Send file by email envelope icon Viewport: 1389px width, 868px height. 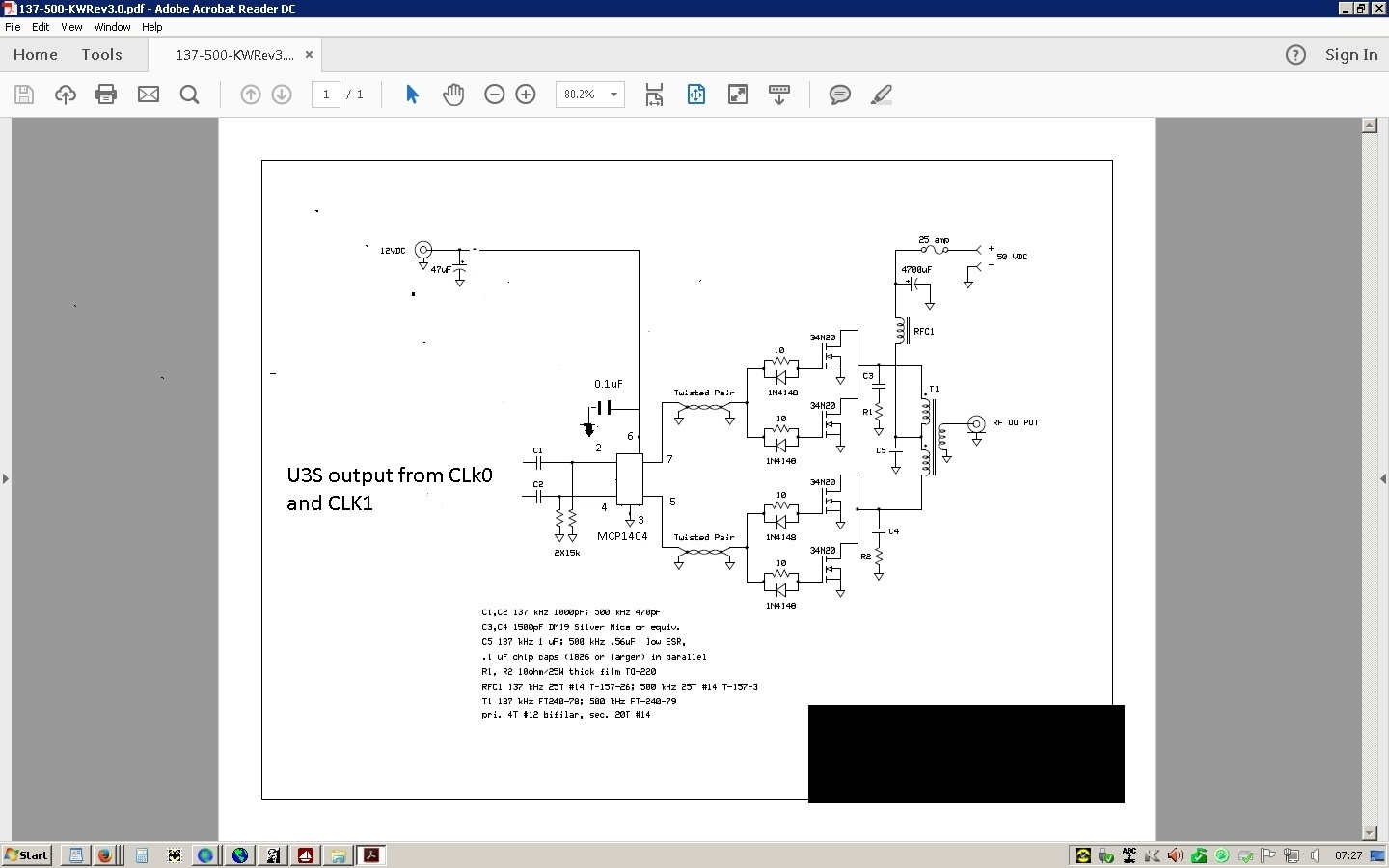pos(149,95)
